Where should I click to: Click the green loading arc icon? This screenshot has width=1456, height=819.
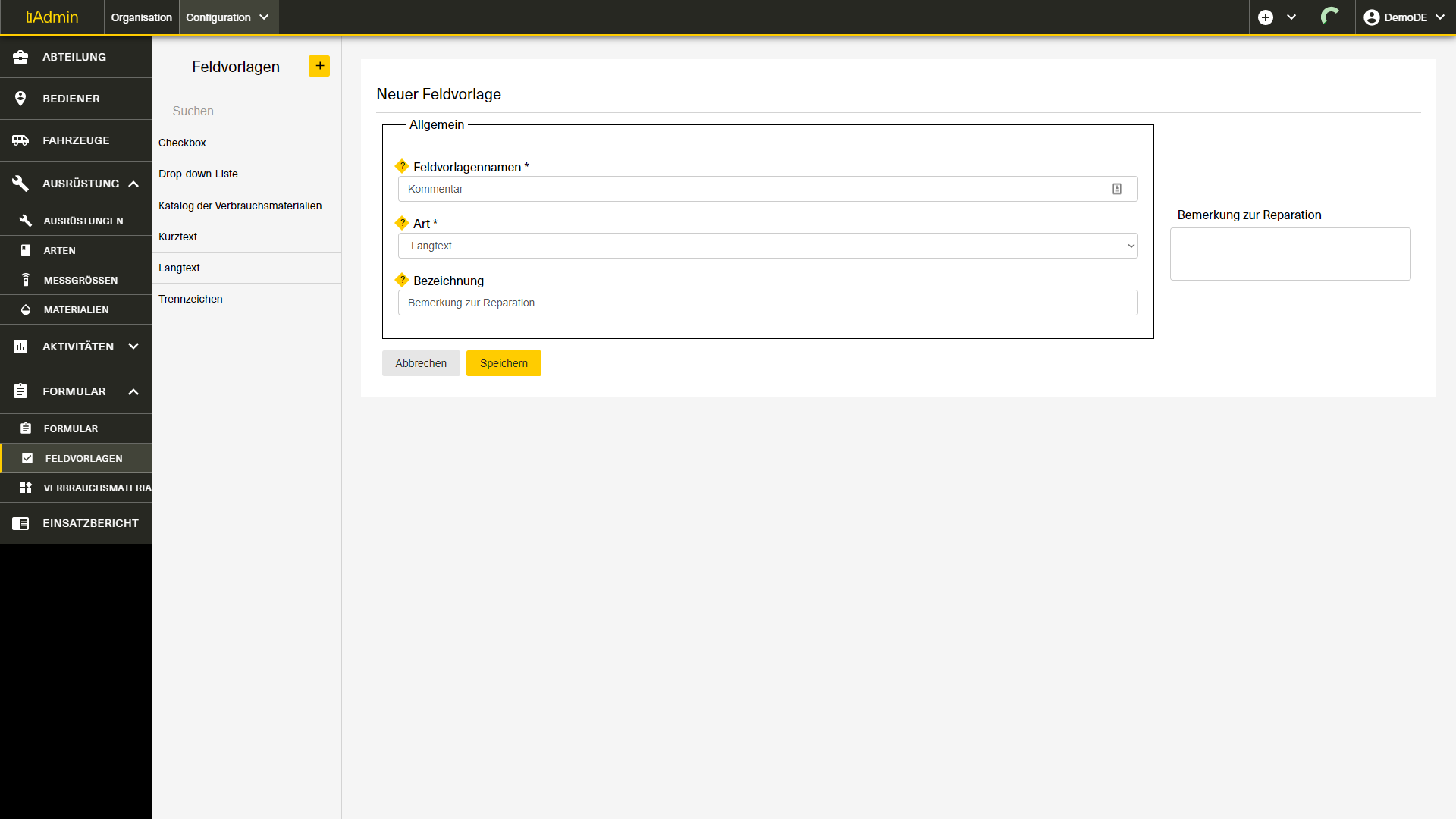[1330, 17]
